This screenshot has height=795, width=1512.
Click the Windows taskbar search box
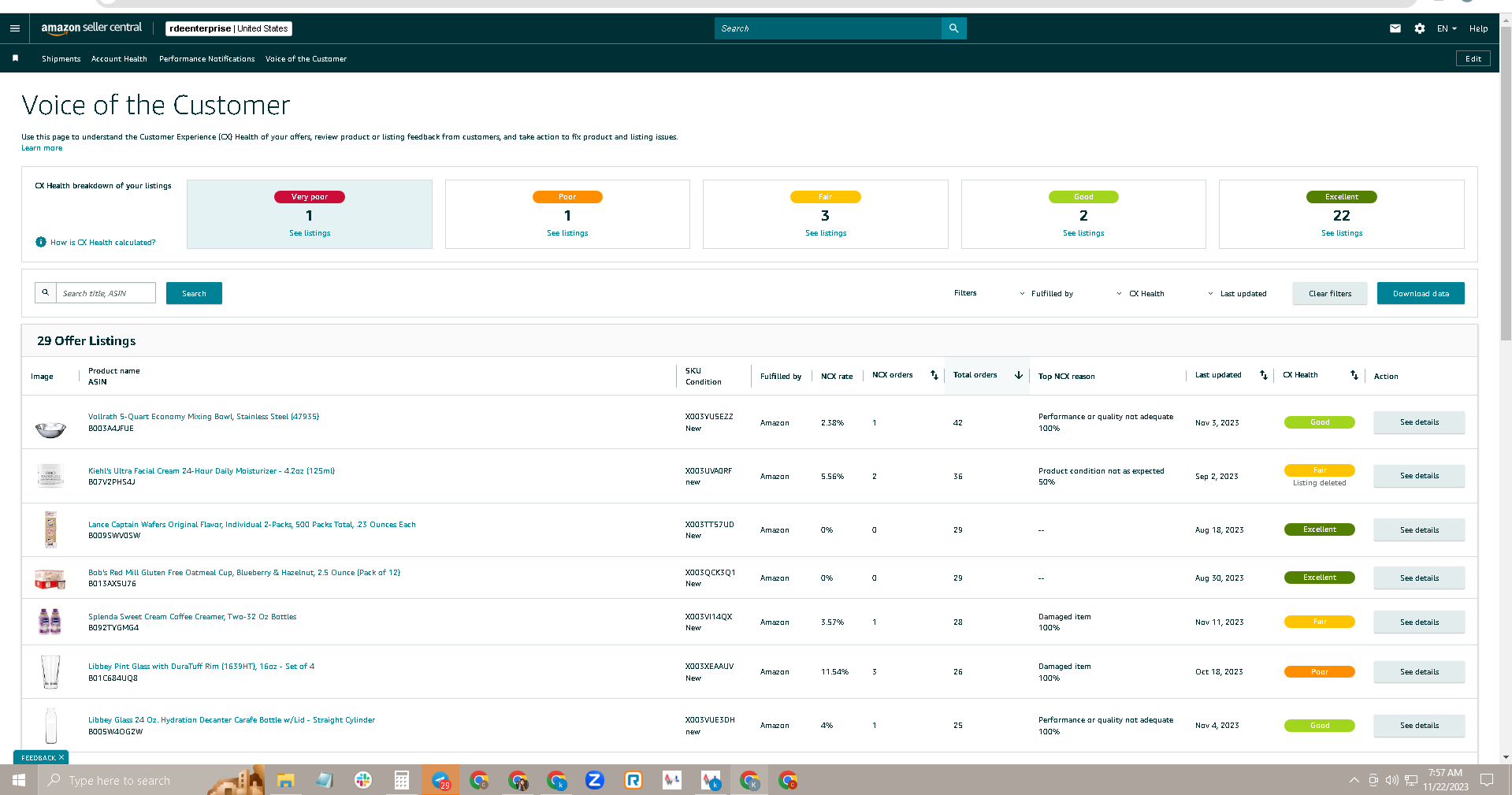(x=150, y=780)
